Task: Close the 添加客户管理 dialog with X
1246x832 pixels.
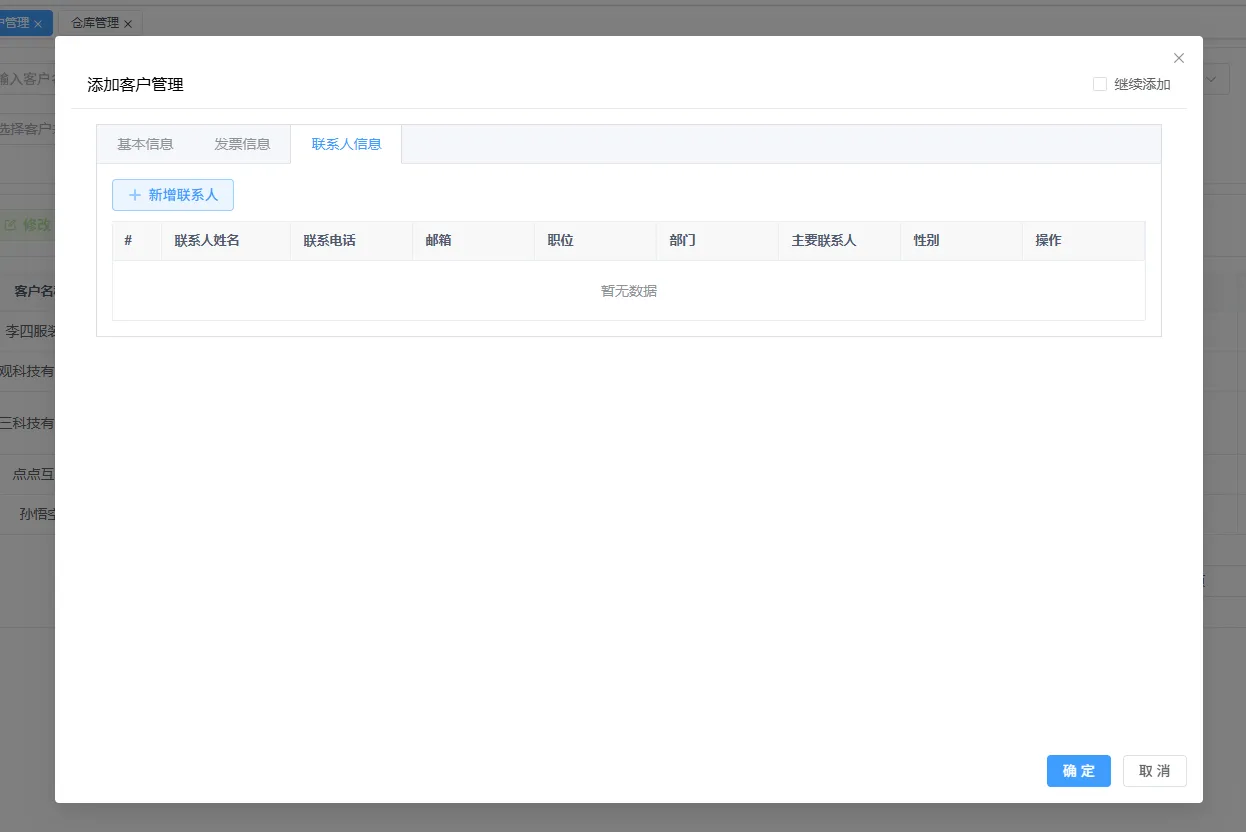Action: pyautogui.click(x=1179, y=58)
